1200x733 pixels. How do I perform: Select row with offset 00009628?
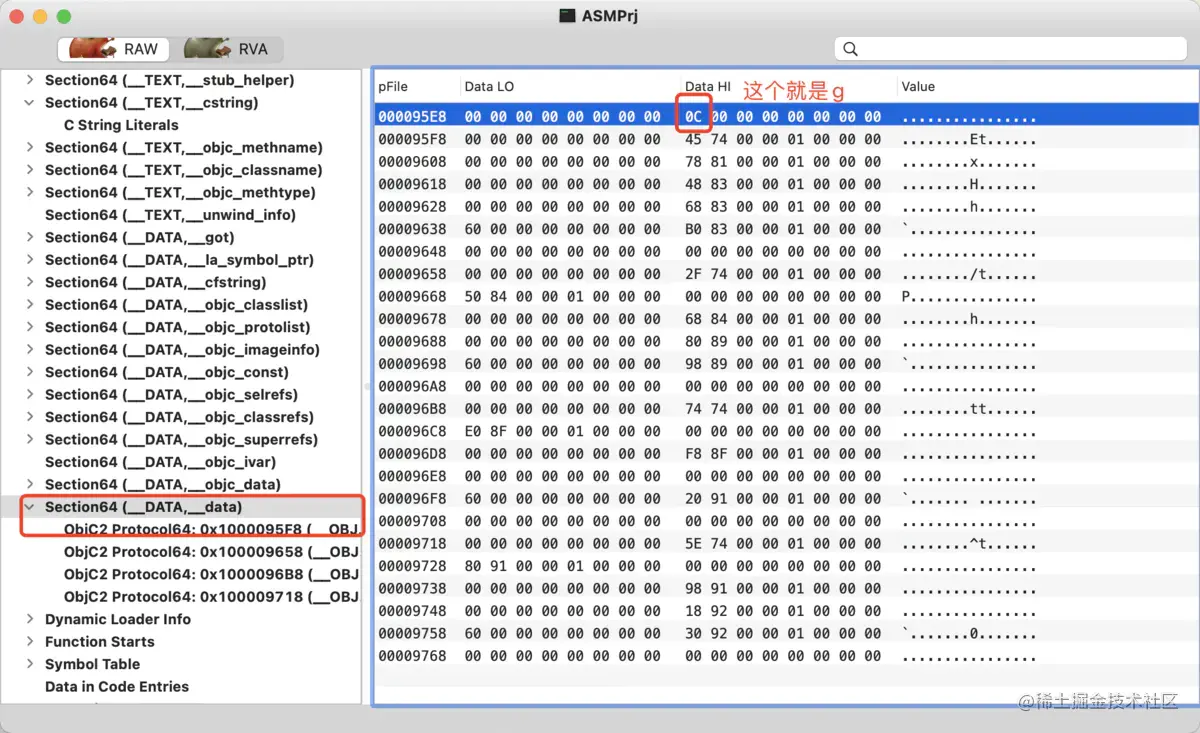pyautogui.click(x=785, y=206)
